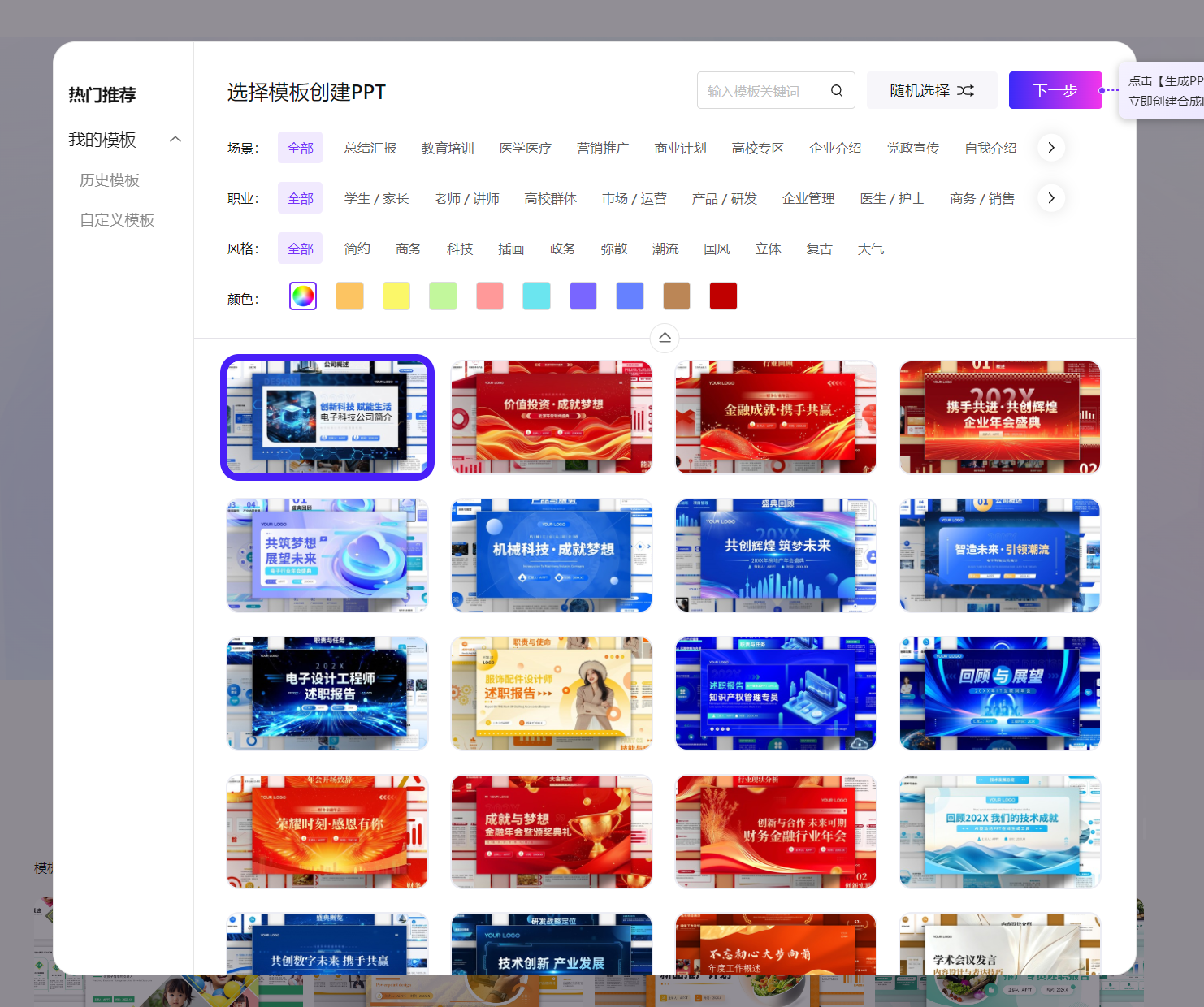The height and width of the screenshot is (1007, 1204).
Task: Collapse the filter panel with up arrow
Action: pos(665,338)
